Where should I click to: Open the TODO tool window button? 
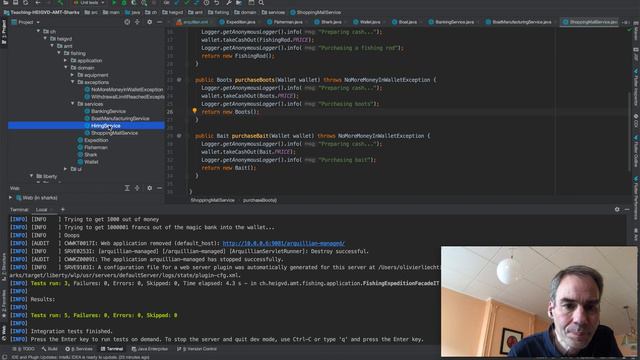tap(24, 349)
